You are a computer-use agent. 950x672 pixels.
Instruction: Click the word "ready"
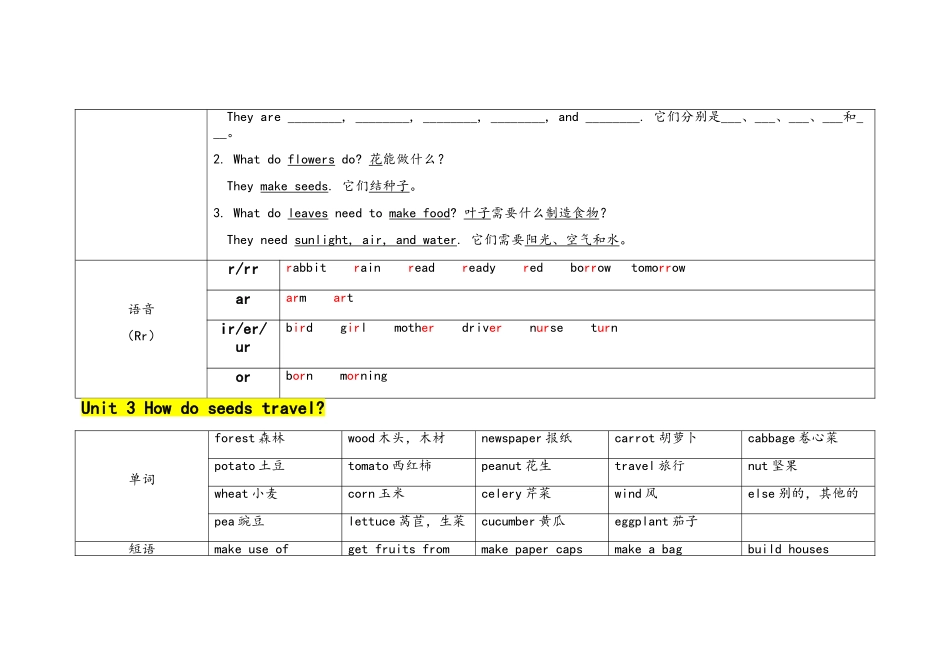[479, 268]
